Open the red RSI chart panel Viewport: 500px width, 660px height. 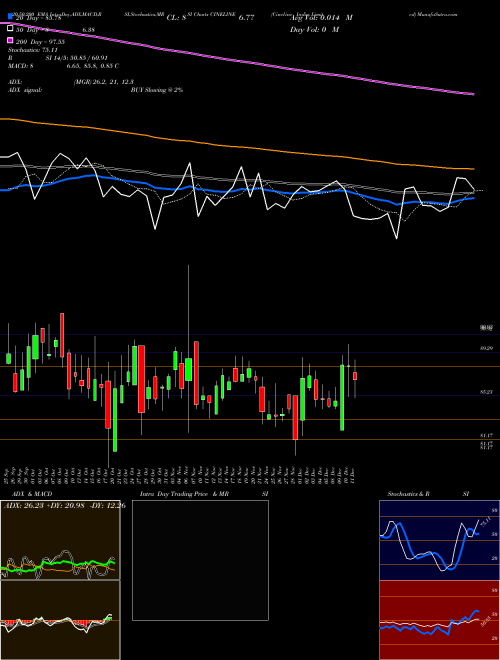click(439, 620)
